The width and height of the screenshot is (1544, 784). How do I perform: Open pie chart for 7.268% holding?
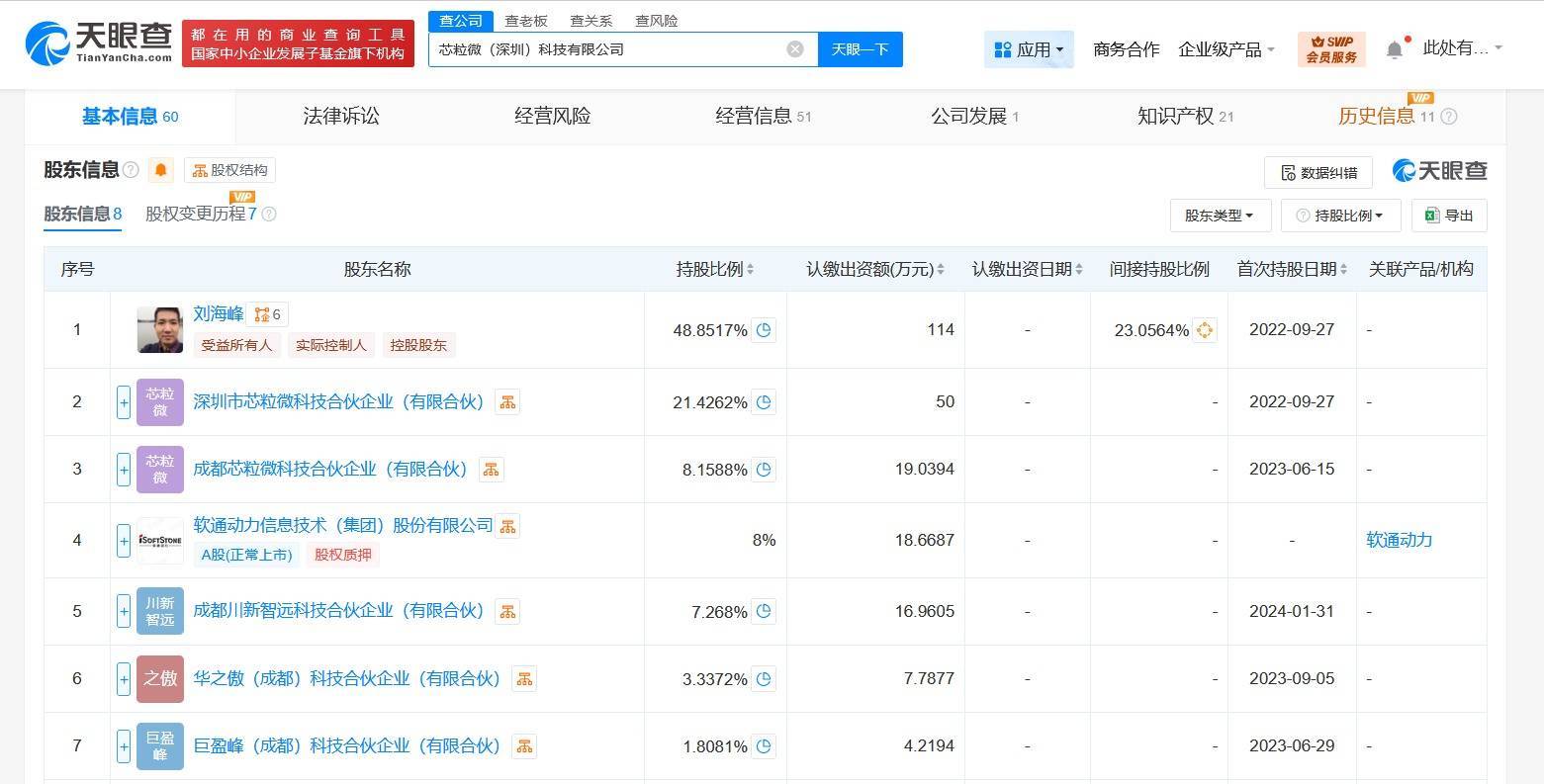coord(764,612)
